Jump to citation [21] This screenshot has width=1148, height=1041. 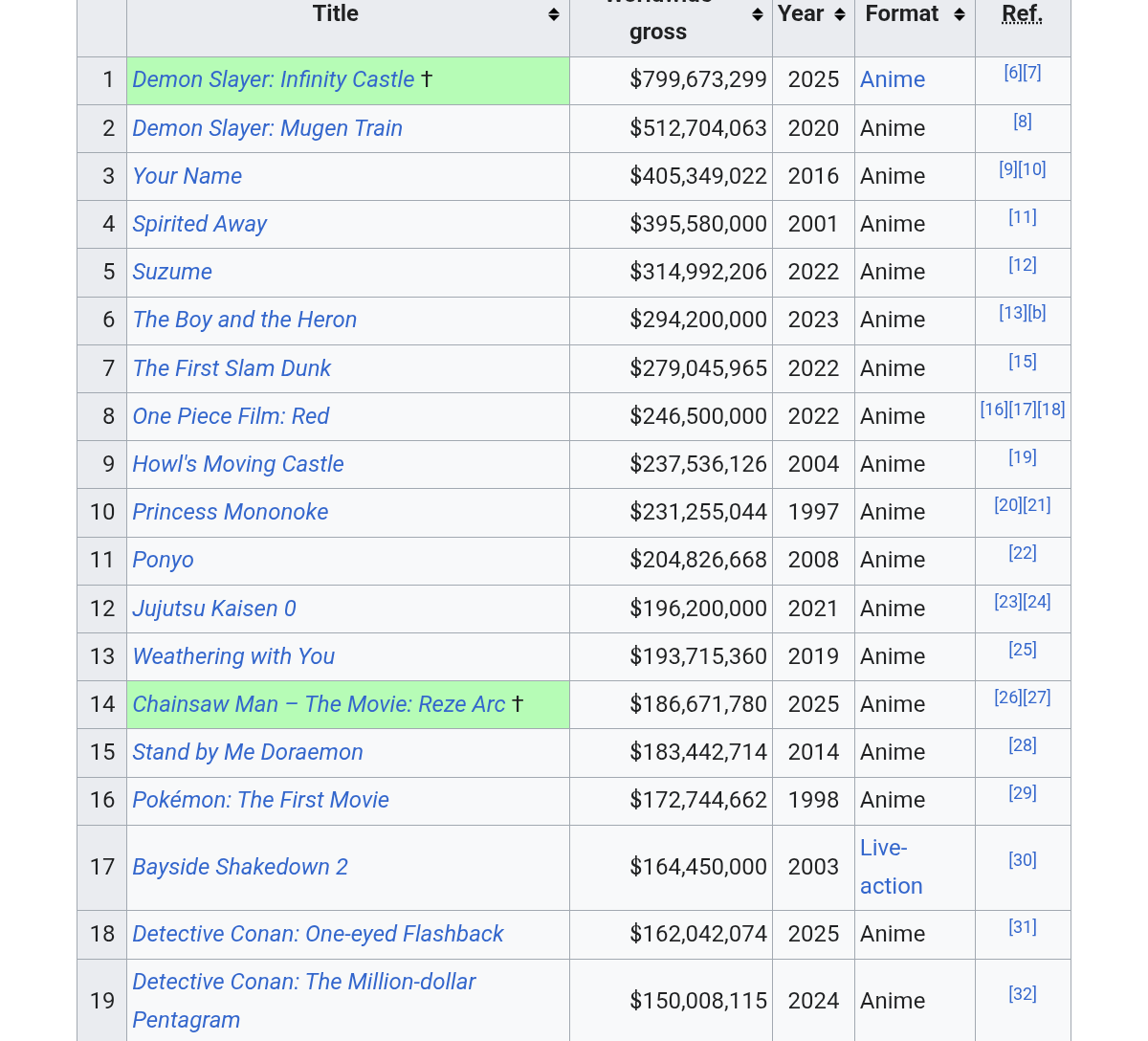(x=1037, y=505)
